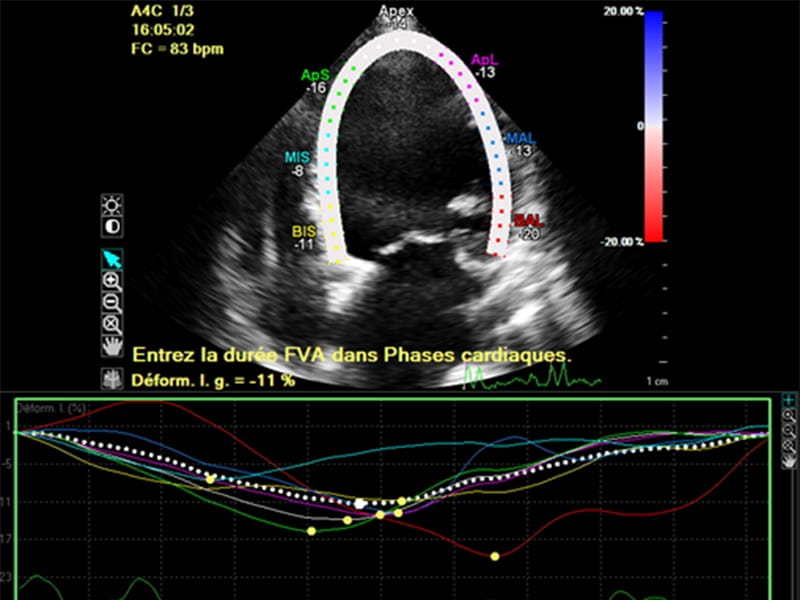The width and height of the screenshot is (800, 600).
Task: Select the hand pan tool beside image
Action: tap(113, 346)
